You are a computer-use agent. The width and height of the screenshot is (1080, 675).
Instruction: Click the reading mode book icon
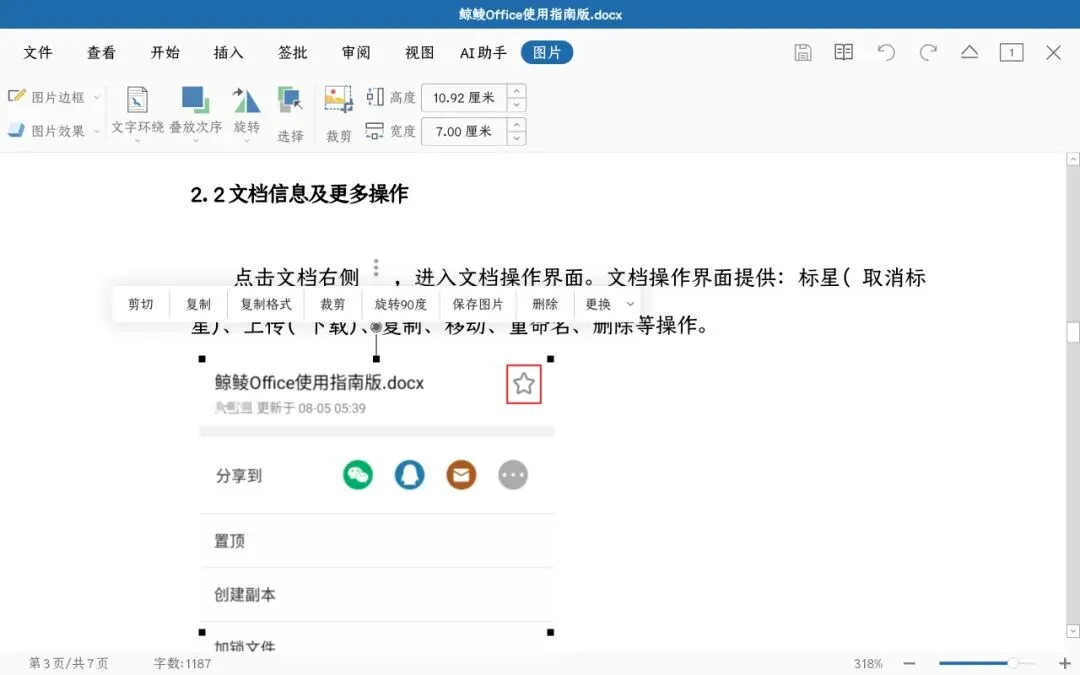(x=844, y=52)
